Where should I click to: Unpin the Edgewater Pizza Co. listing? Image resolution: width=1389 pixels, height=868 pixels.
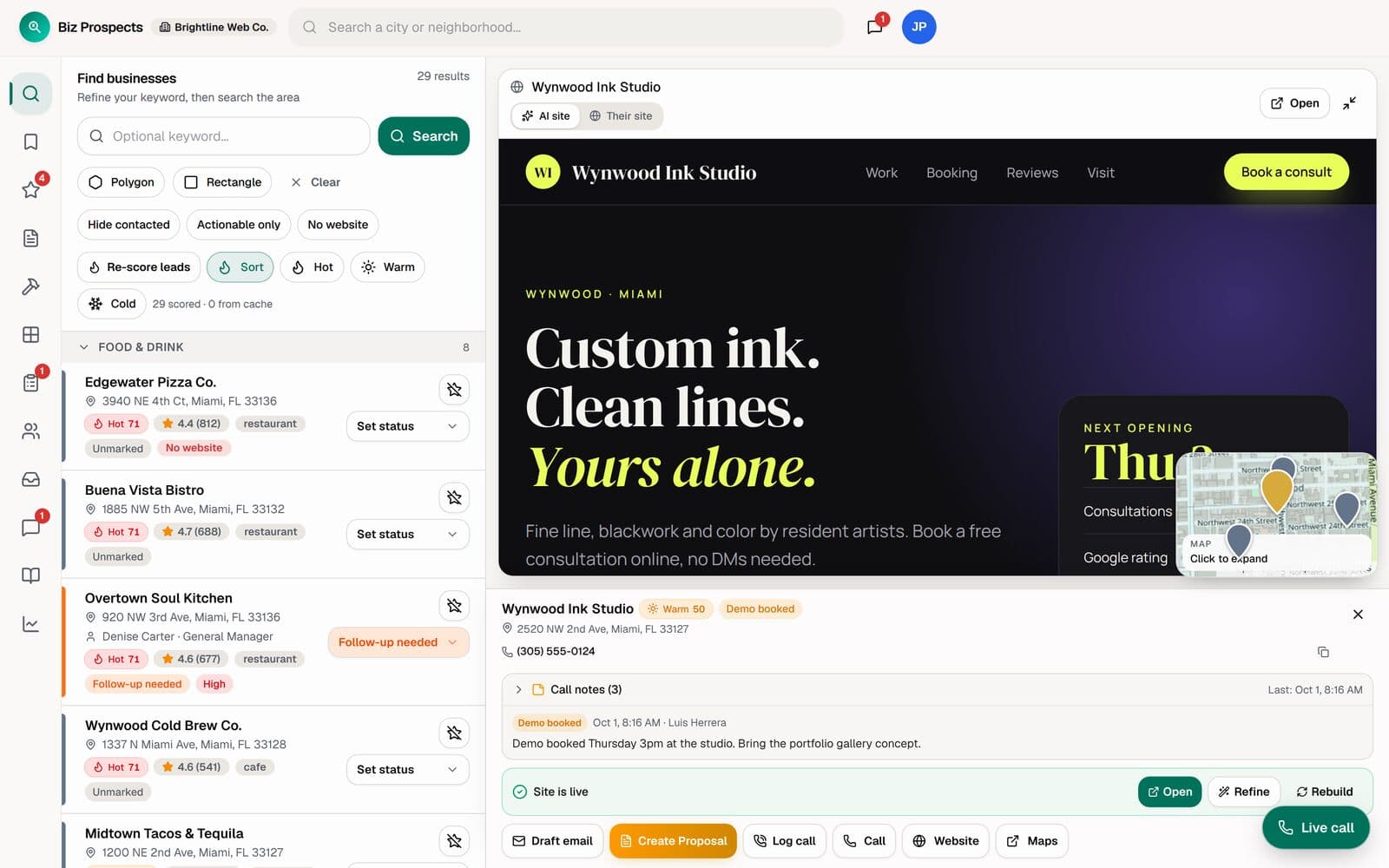[x=454, y=389]
